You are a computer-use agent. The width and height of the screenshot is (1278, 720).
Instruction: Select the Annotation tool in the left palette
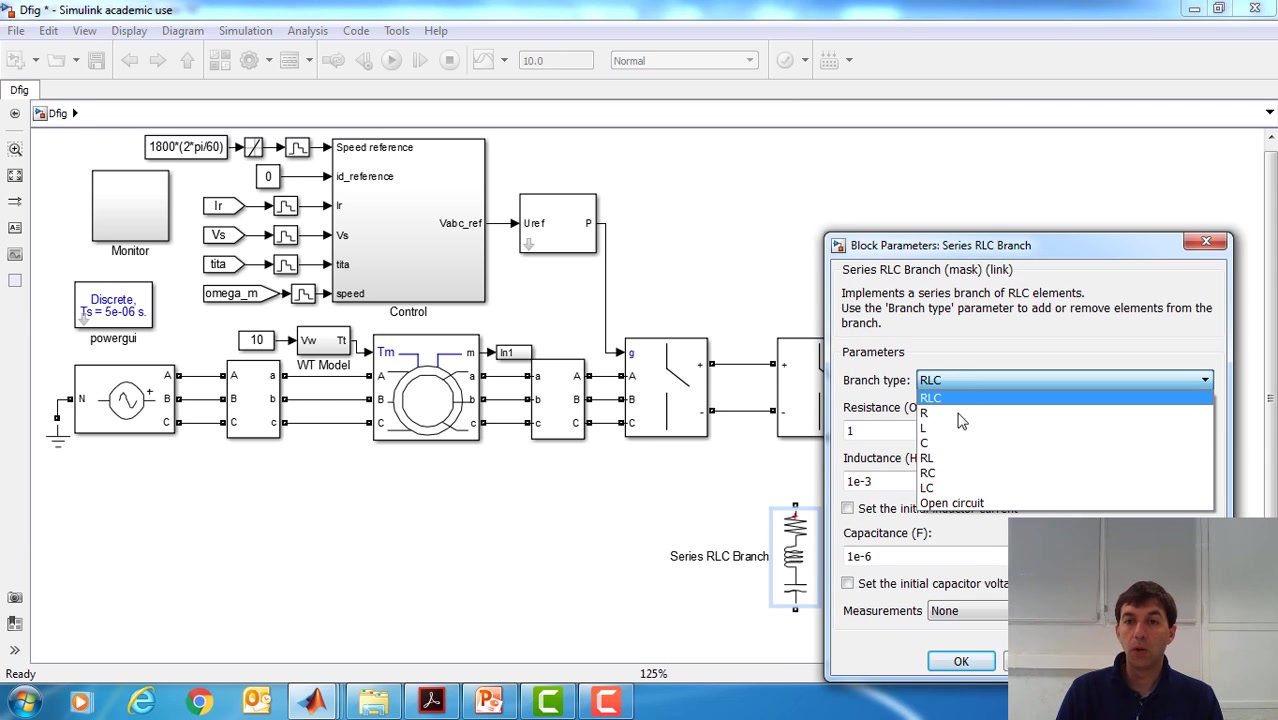pos(15,227)
